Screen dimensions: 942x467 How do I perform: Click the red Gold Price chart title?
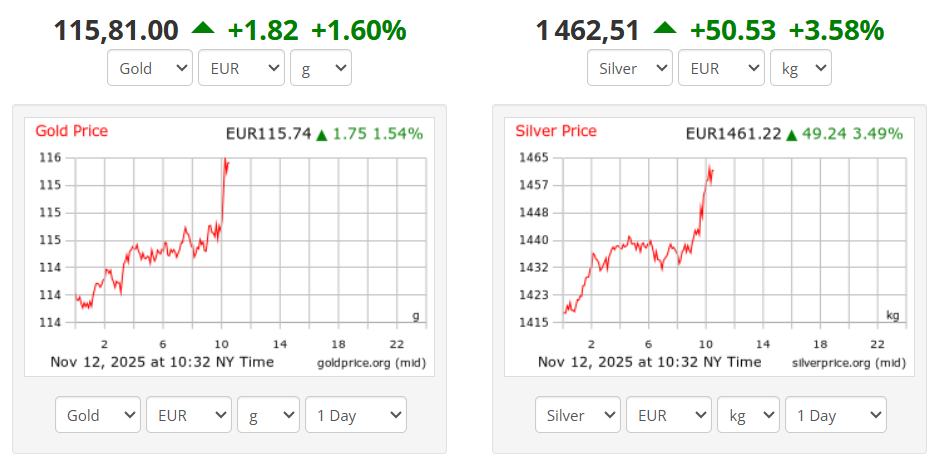[x=71, y=131]
